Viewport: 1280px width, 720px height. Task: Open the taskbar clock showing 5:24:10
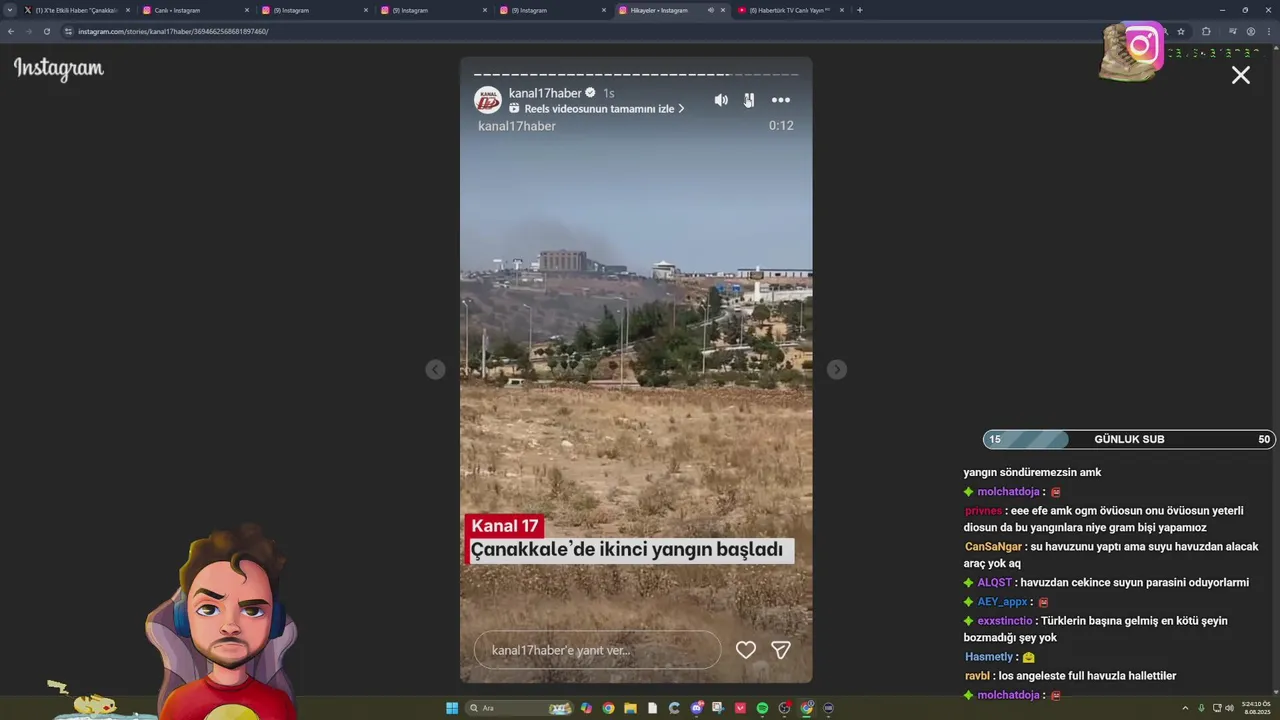(x=1254, y=708)
